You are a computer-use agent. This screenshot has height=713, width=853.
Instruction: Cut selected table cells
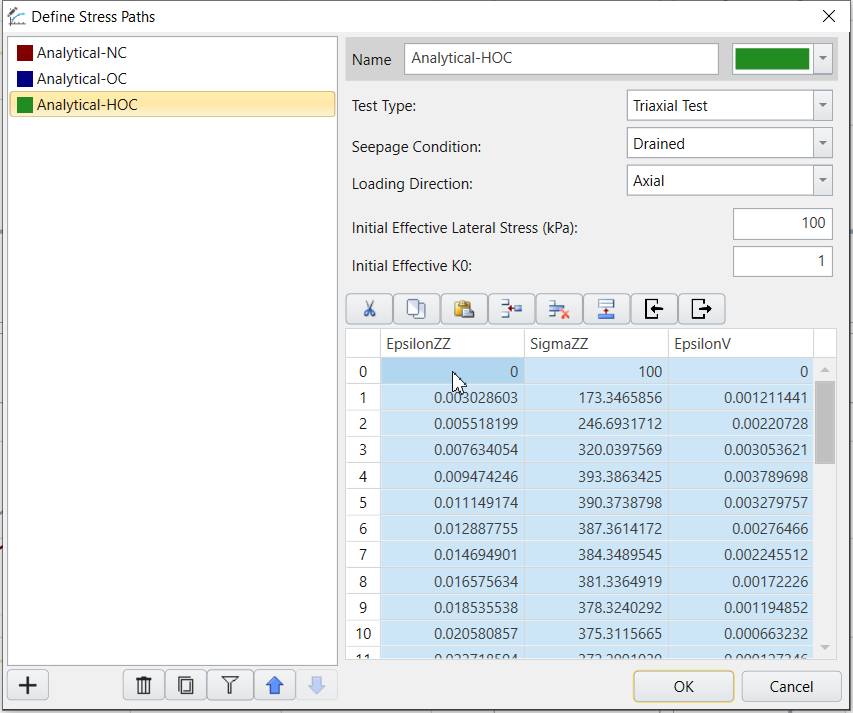pos(368,308)
